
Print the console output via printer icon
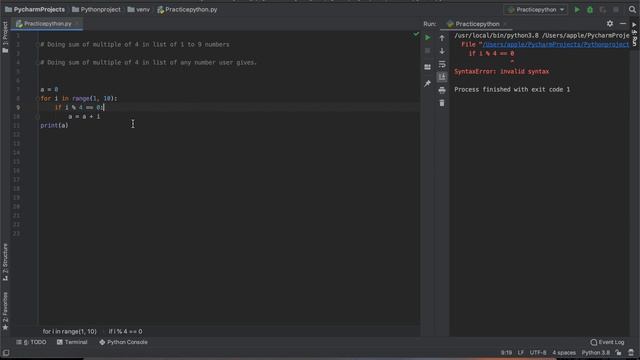pos(442,90)
